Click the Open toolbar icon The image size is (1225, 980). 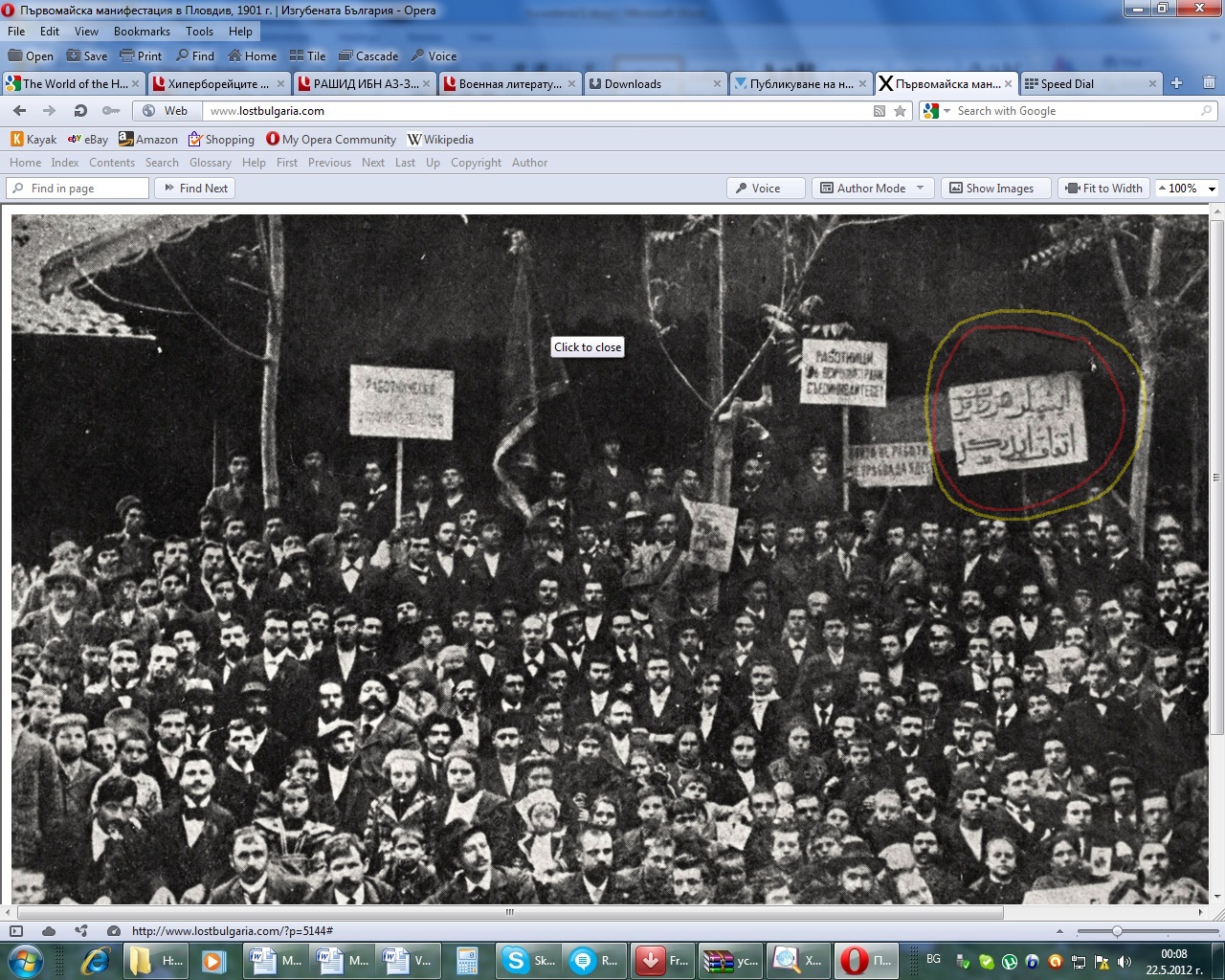pos(15,56)
